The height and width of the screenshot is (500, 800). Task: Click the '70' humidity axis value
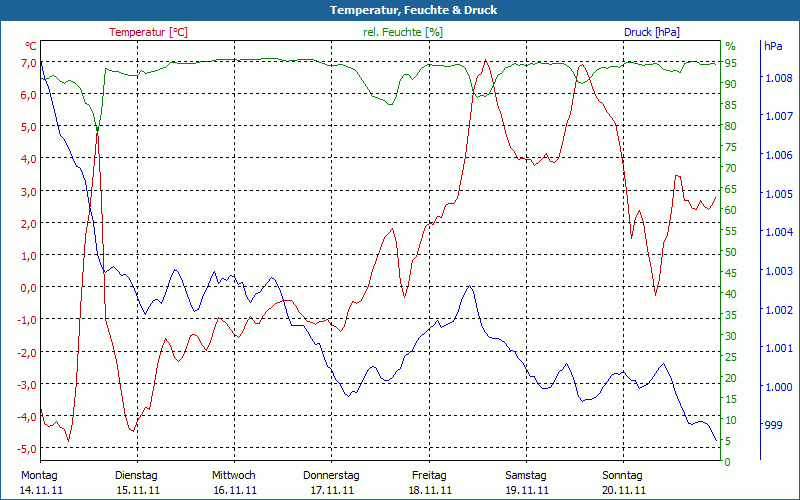click(x=730, y=168)
